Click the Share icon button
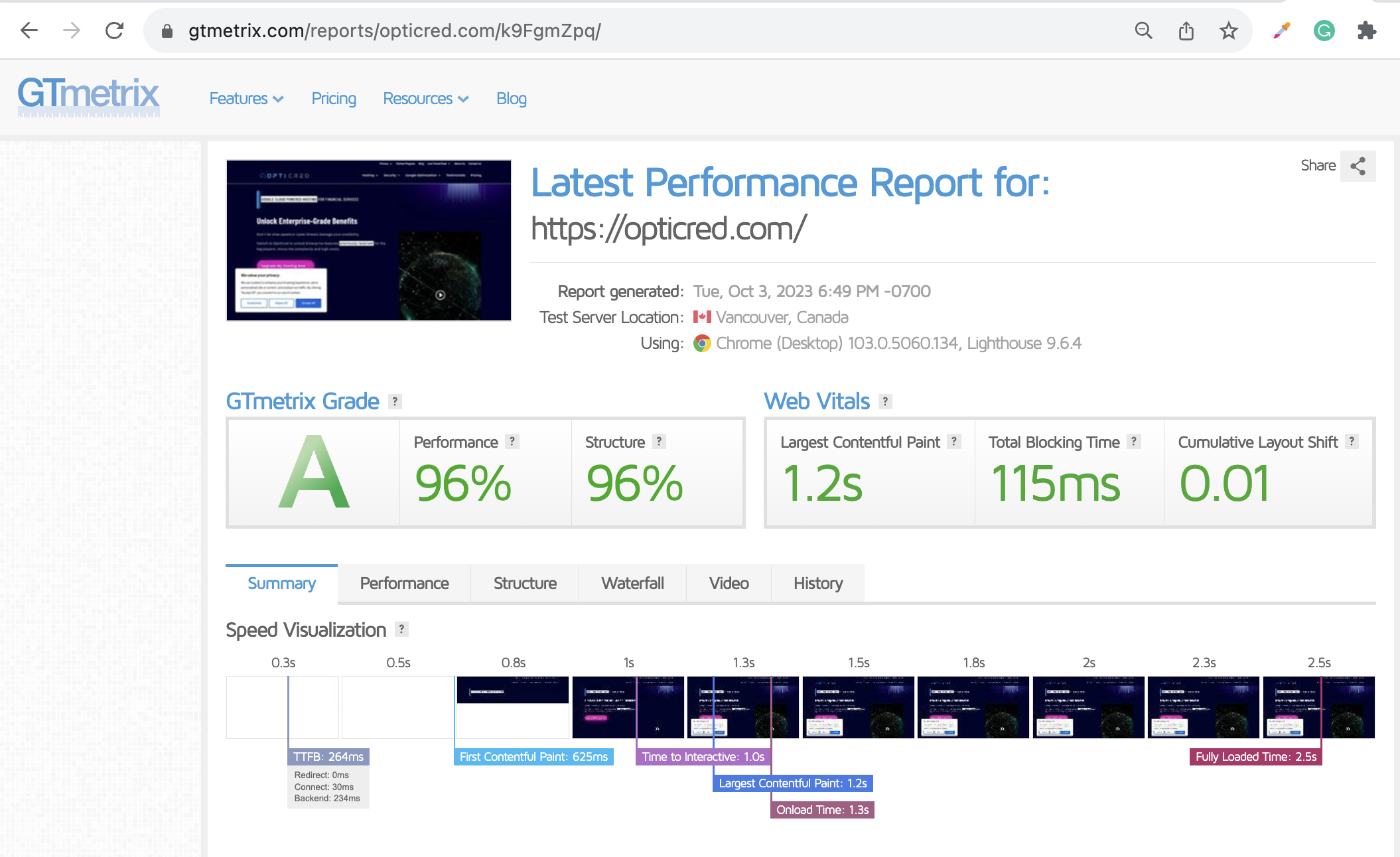This screenshot has height=857, width=1400. click(x=1358, y=166)
